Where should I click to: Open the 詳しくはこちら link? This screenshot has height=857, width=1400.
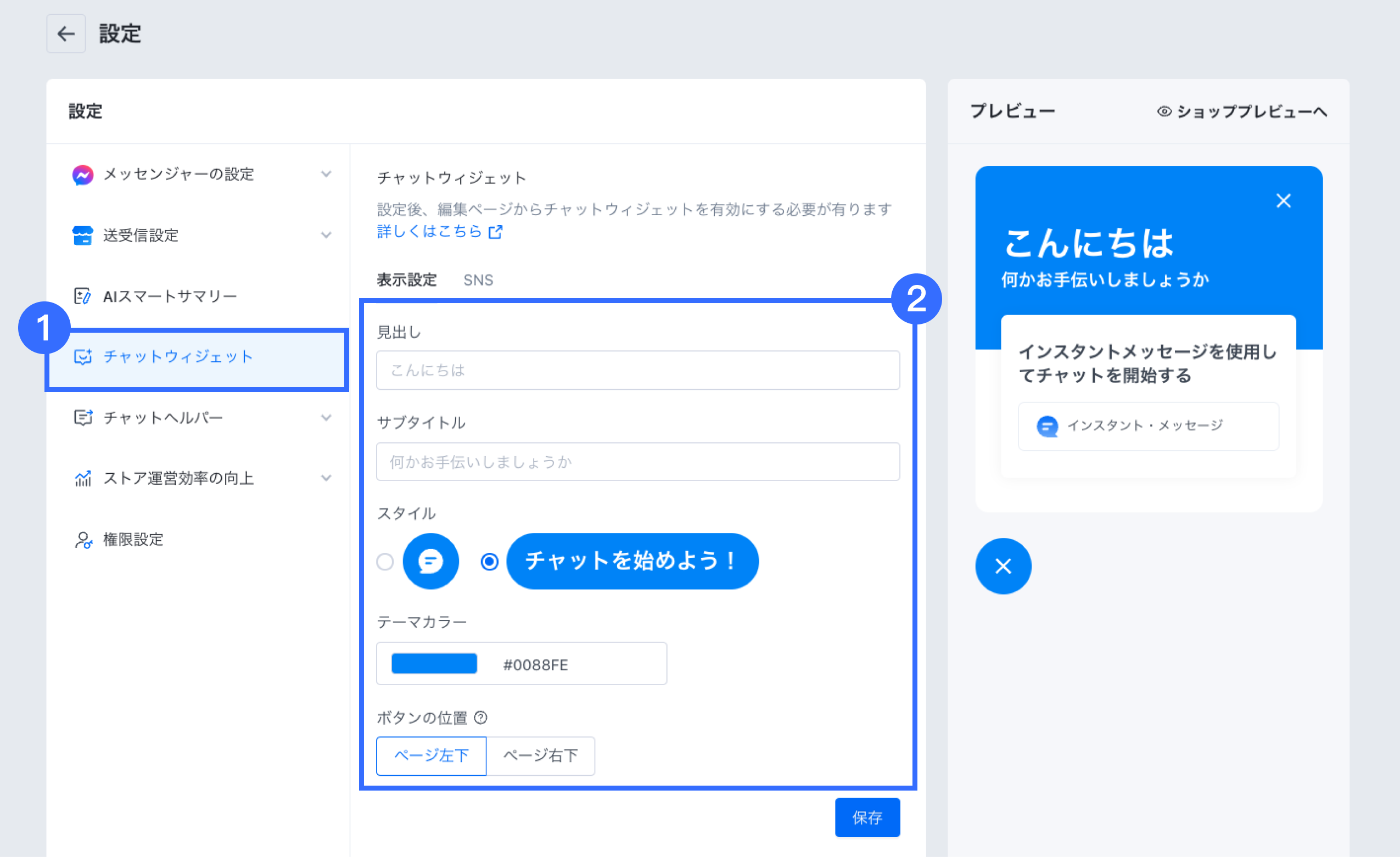click(429, 232)
